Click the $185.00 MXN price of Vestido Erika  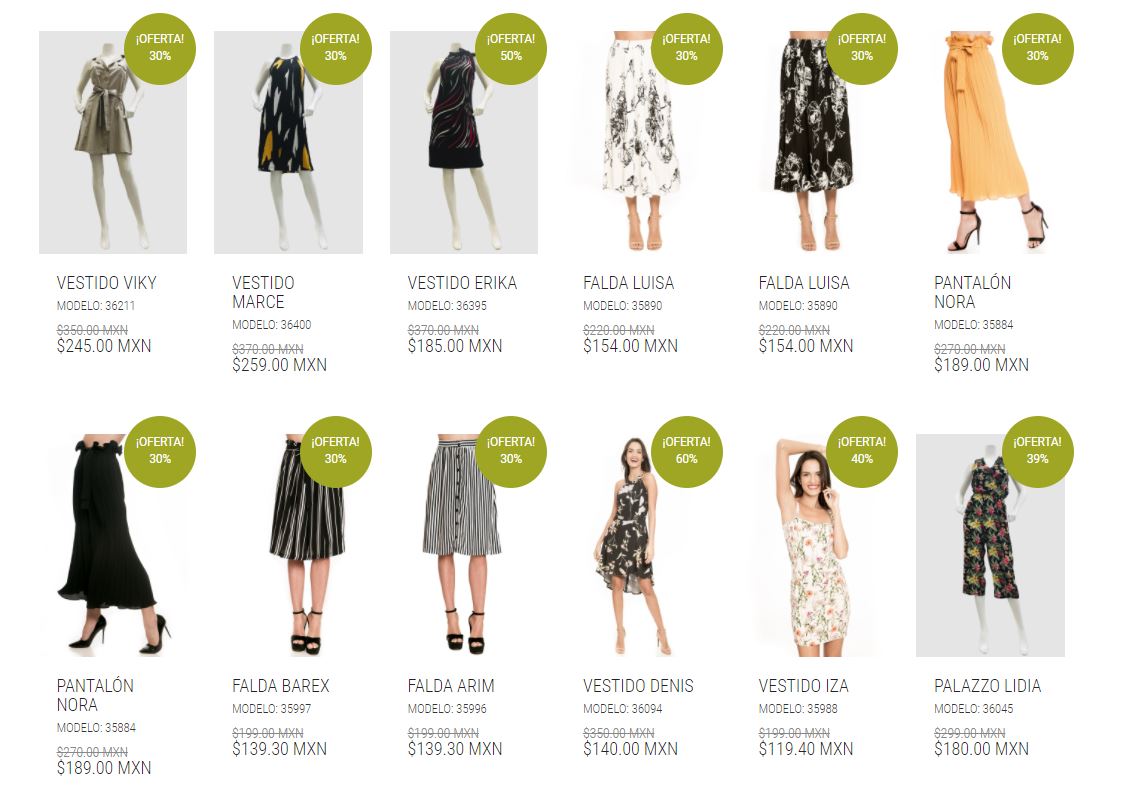pyautogui.click(x=455, y=346)
